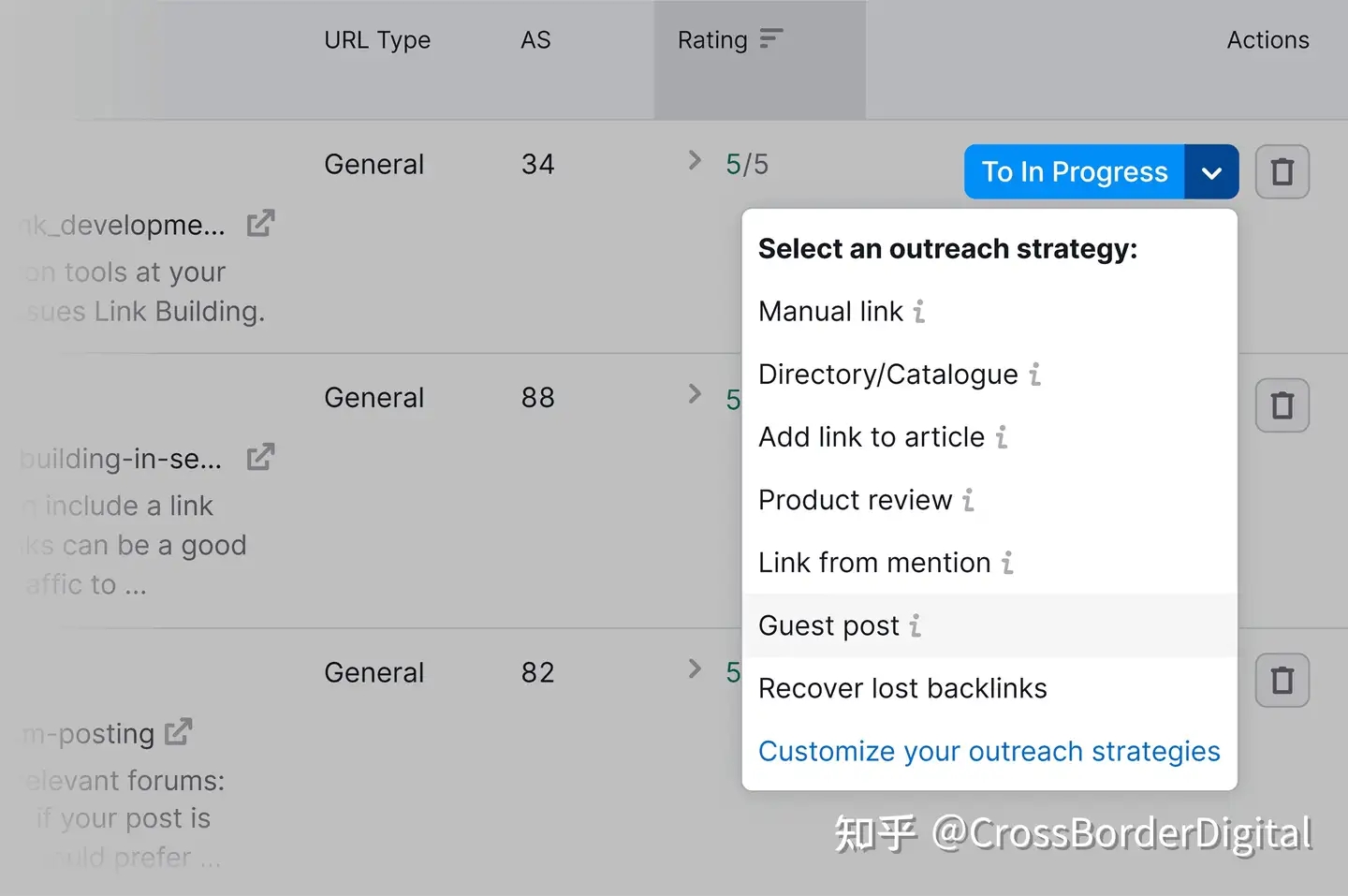Open external link beside building-in-se... URL
The image size is (1348, 896).
point(260,458)
